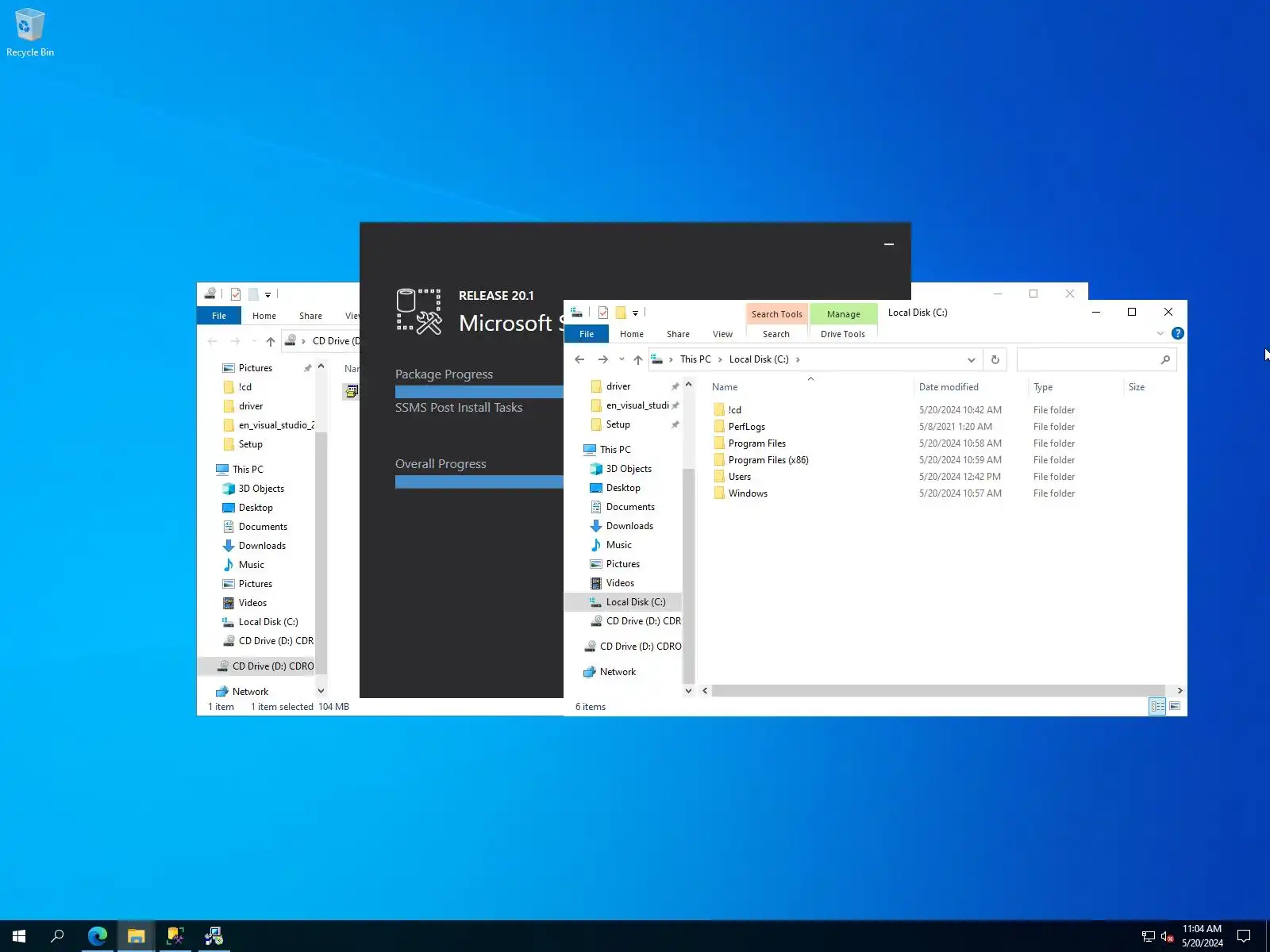Open Share tab in Local Disk window
This screenshot has height=952, width=1270.
[x=678, y=334]
